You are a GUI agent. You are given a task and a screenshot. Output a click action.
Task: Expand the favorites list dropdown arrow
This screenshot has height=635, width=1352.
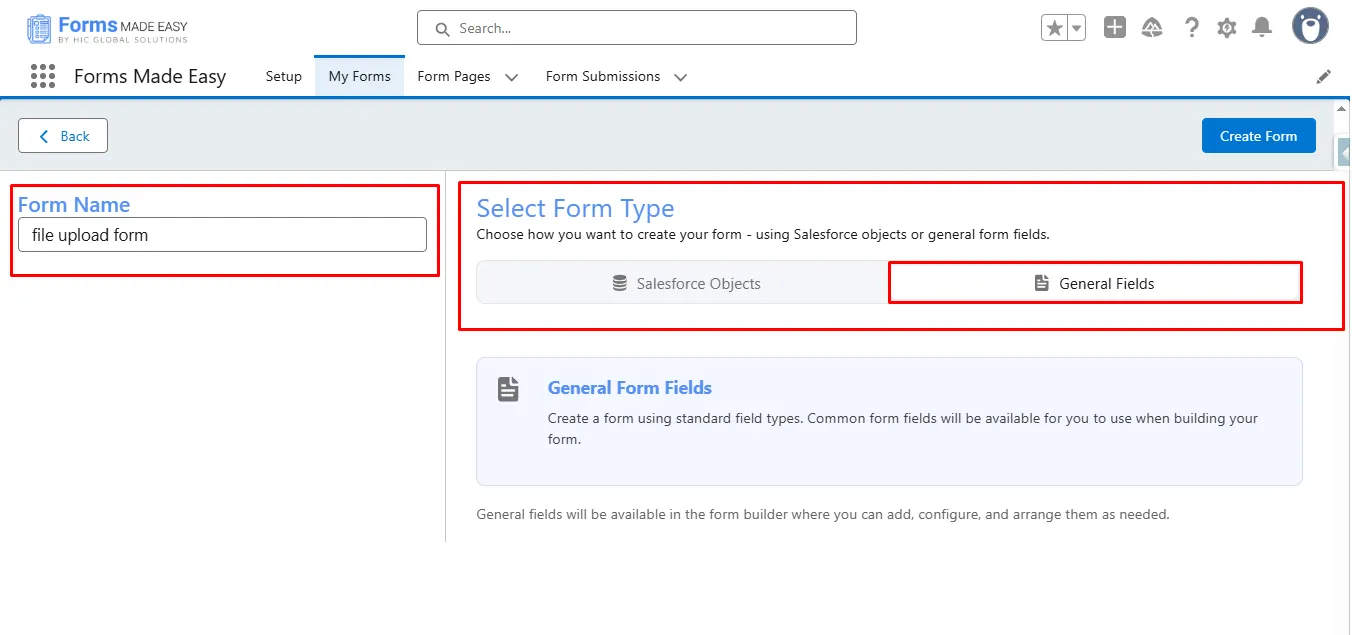[x=1077, y=28]
